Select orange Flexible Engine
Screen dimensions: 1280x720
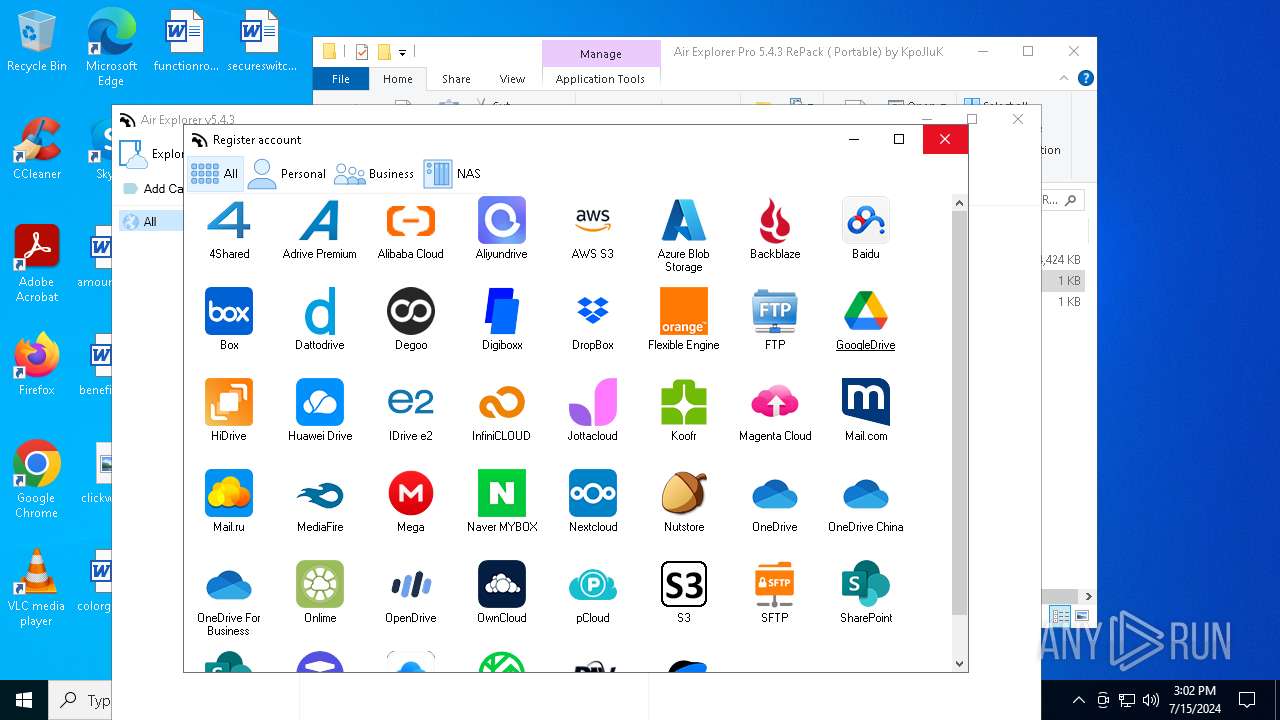coord(684,320)
